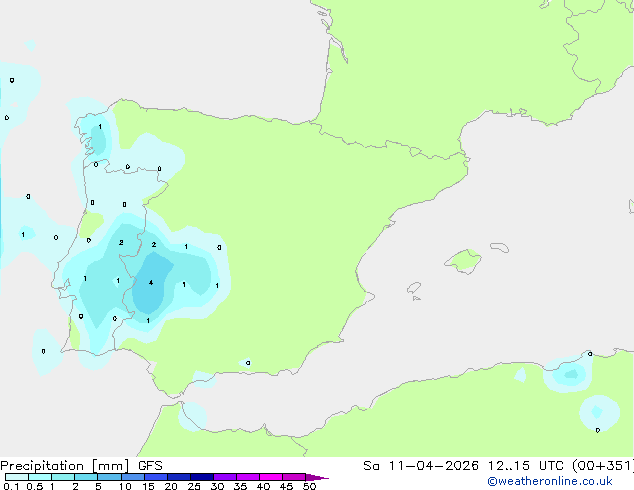Click the 0.5–1 mm legend swatch
Screen dimensions: 634x490
pos(40,477)
